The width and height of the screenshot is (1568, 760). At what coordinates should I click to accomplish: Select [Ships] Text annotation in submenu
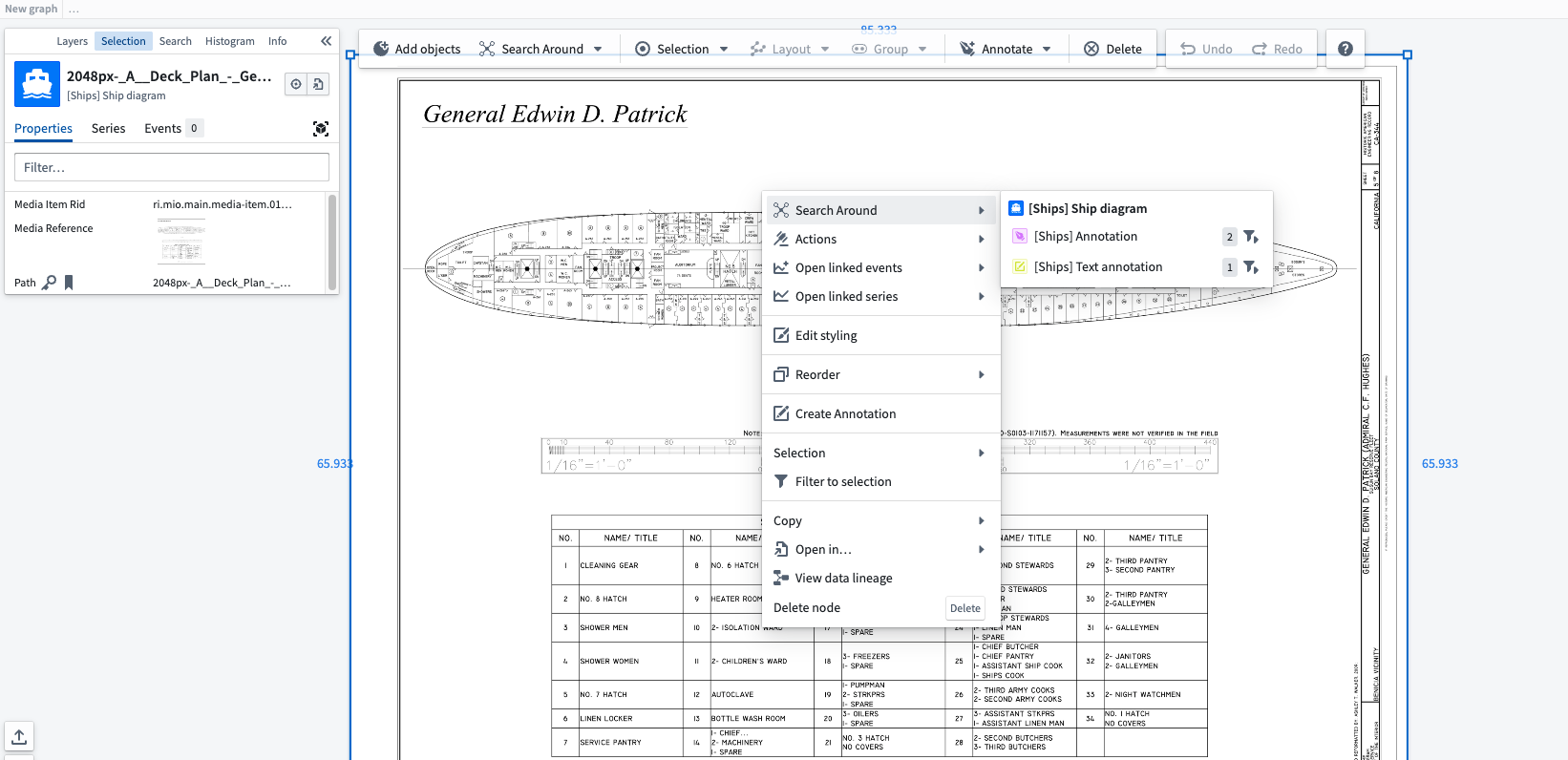pos(1098,267)
